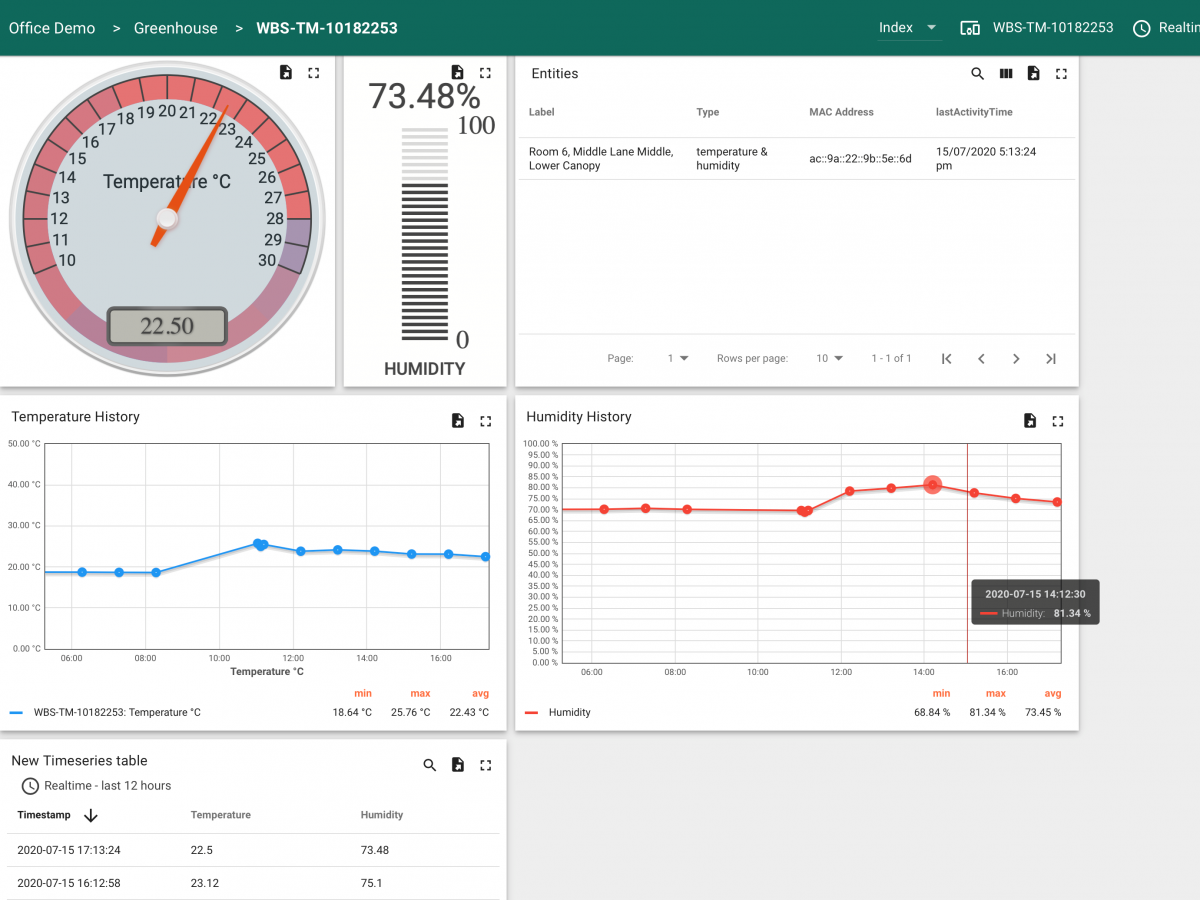The height and width of the screenshot is (900, 1200).
Task: Click the 2020-07-15 16:12:58 timestamp row
Action: point(253,883)
